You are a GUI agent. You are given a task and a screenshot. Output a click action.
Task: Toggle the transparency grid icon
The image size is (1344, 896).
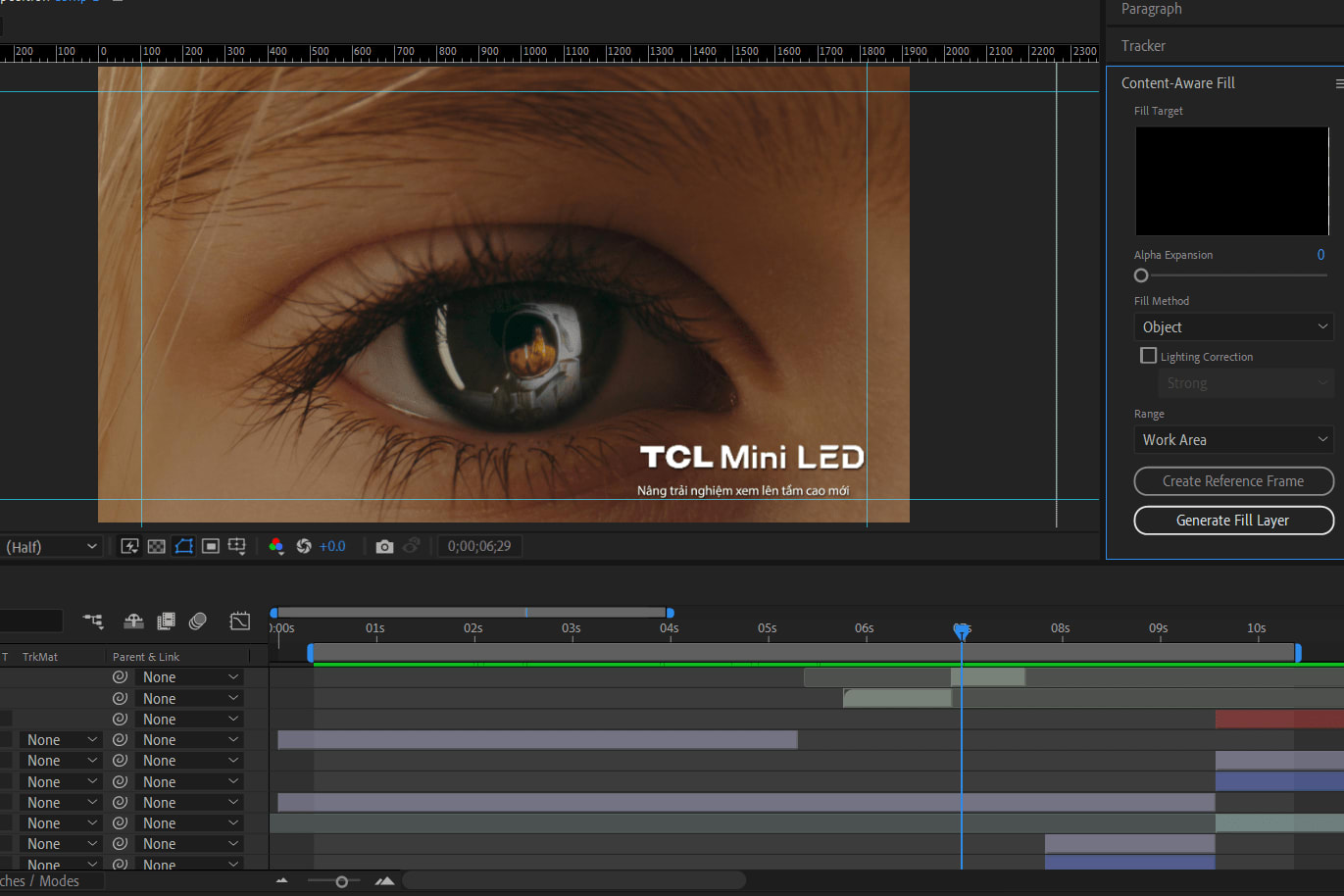pyautogui.click(x=156, y=546)
